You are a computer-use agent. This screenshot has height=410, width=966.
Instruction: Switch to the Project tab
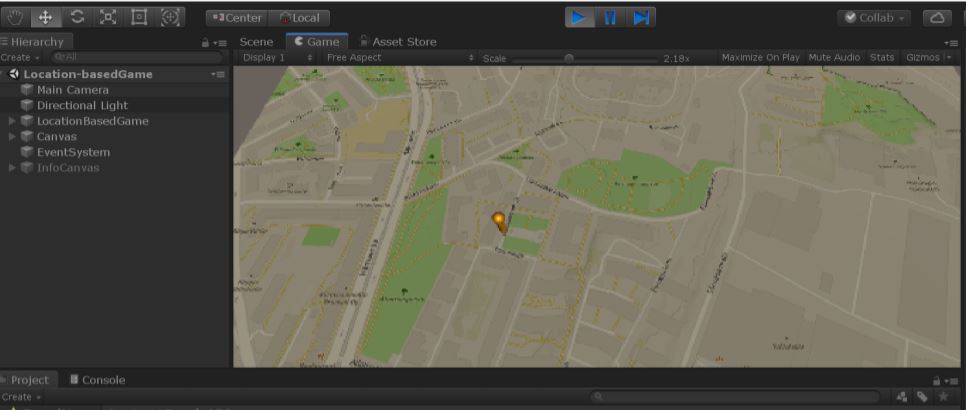click(x=29, y=380)
